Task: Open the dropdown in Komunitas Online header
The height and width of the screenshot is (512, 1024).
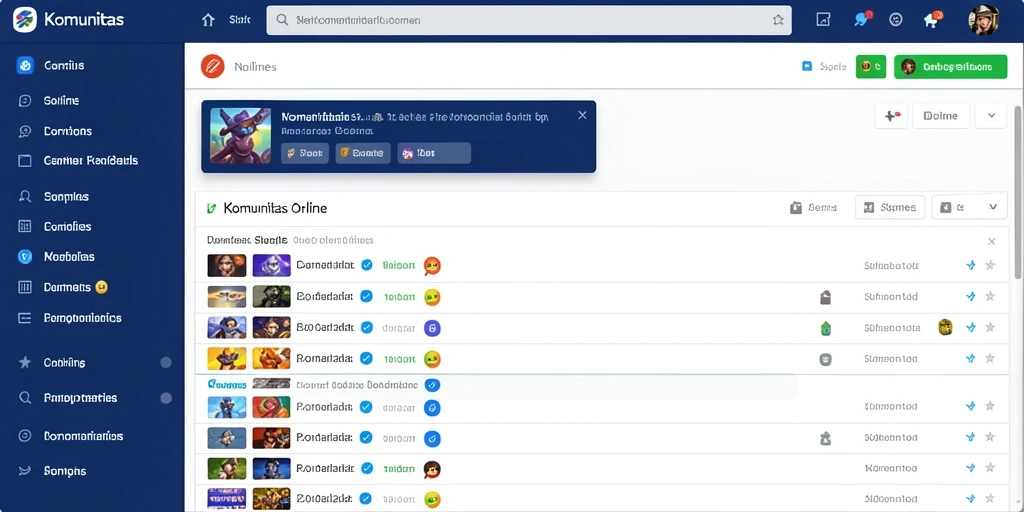Action: (968, 208)
